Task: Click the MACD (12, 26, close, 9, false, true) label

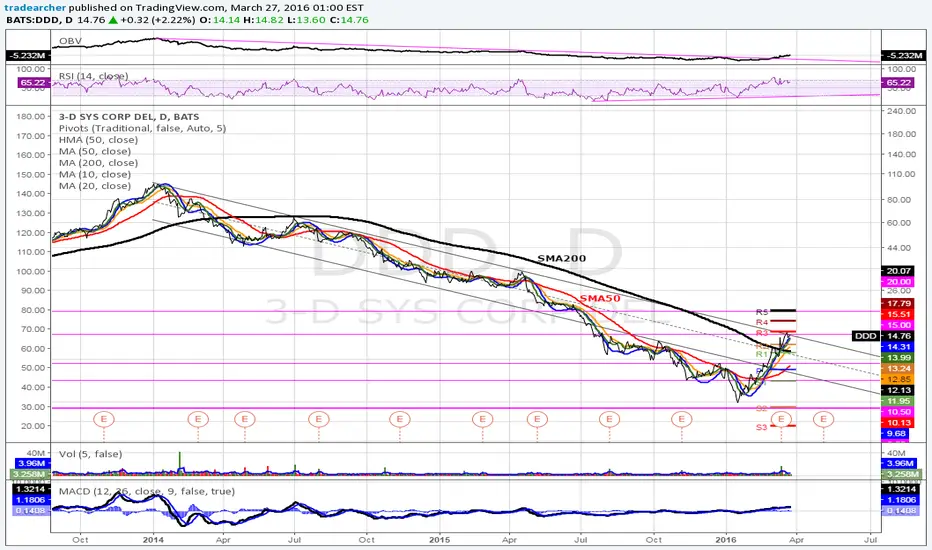Action: click(x=146, y=491)
